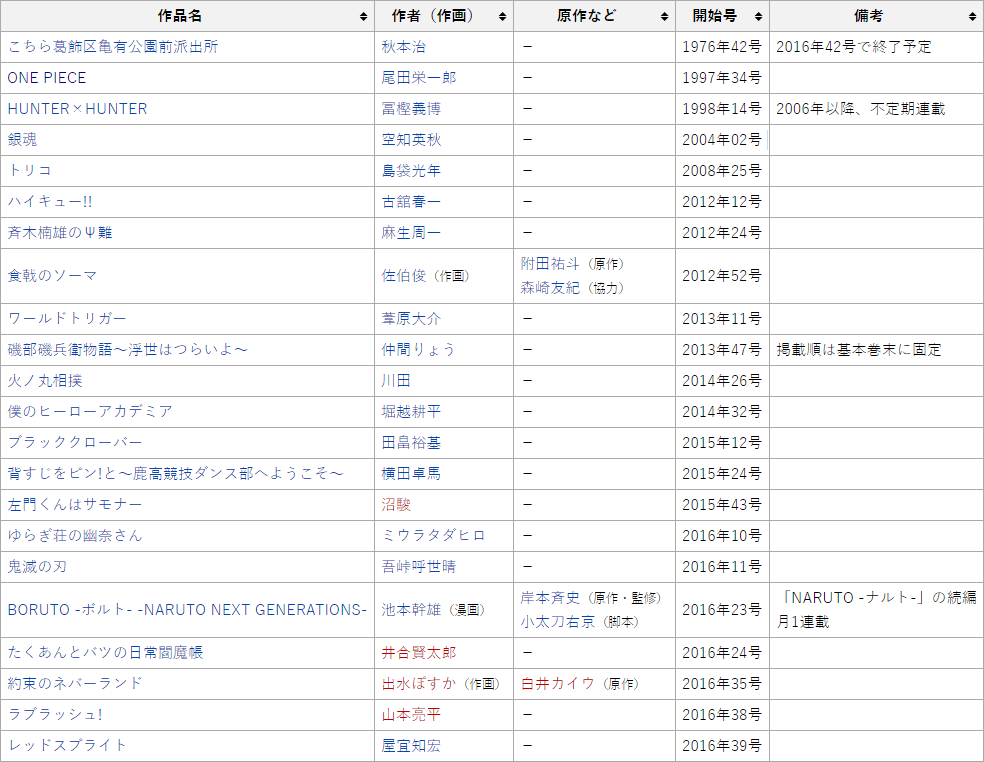Open author 尾田栄一郎 link
984x762 pixels.
(419, 78)
